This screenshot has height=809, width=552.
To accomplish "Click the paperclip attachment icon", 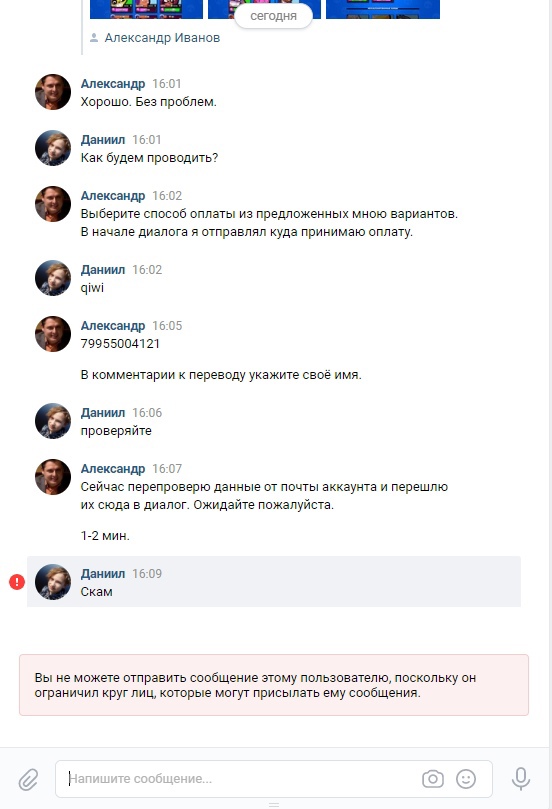I will click(28, 779).
